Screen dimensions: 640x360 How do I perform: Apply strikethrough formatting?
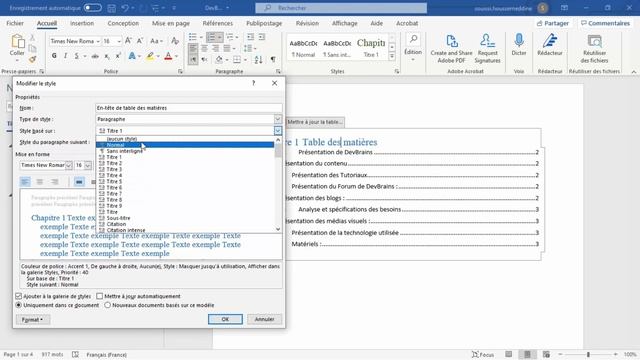[95, 56]
